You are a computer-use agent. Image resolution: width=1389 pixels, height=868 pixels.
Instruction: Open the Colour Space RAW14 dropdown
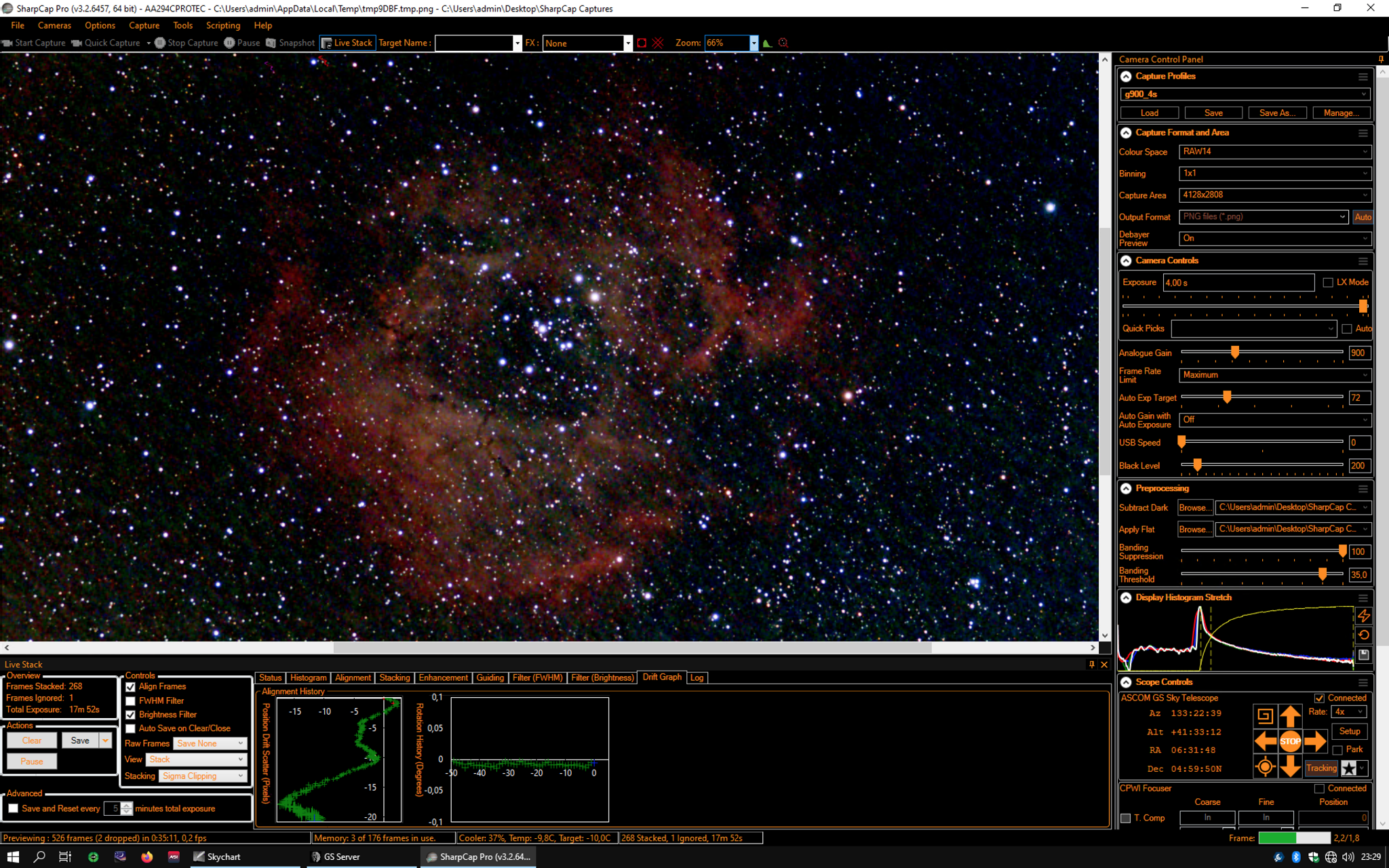pyautogui.click(x=1275, y=152)
